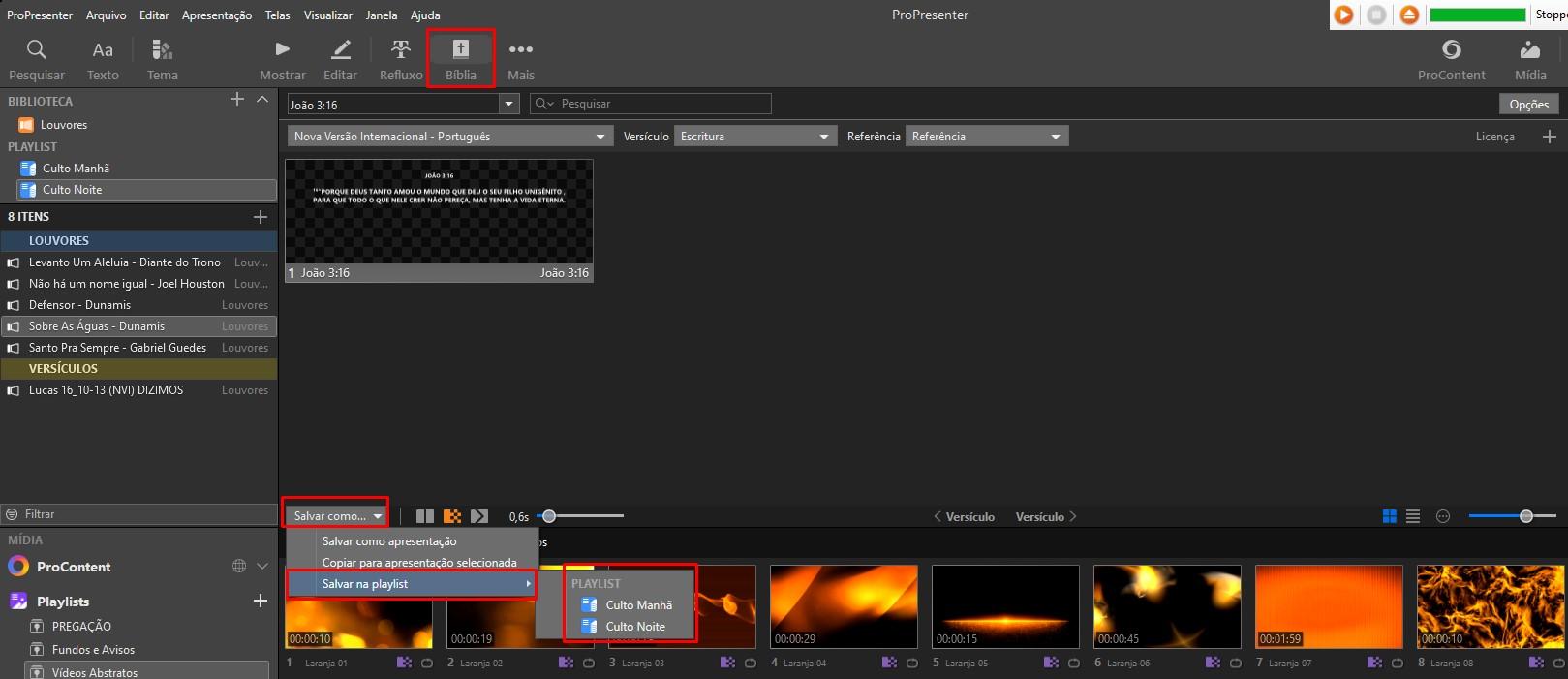
Task: Open the Texto tool
Action: (x=103, y=59)
